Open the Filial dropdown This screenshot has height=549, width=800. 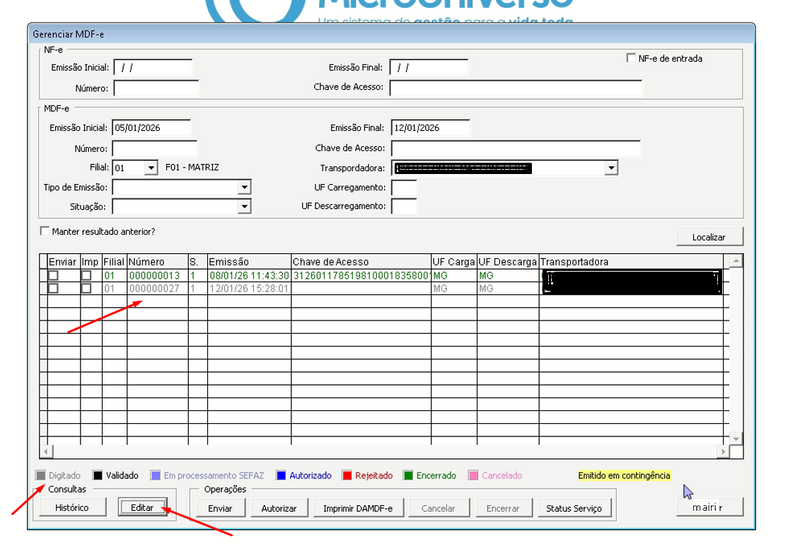[150, 168]
